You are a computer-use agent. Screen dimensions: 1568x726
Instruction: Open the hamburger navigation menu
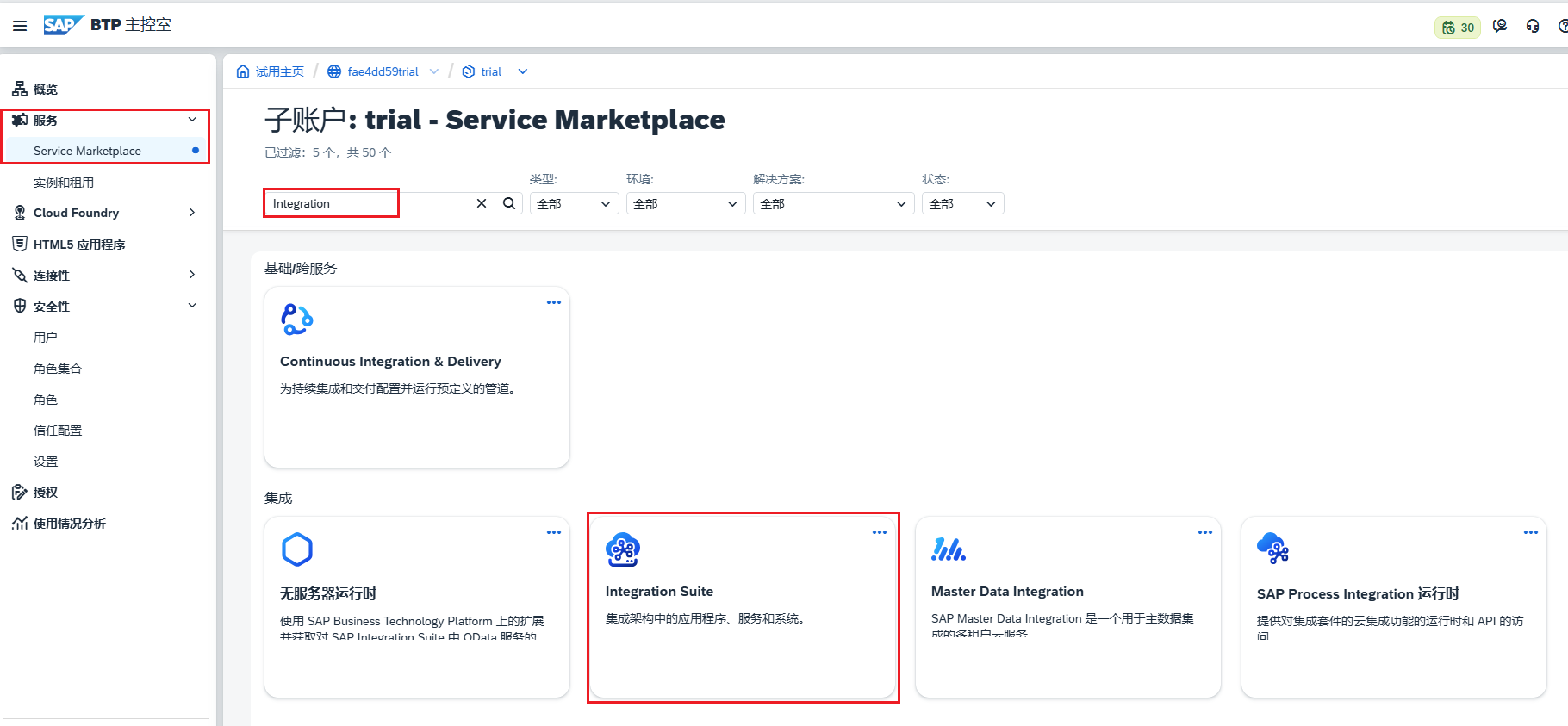pyautogui.click(x=20, y=26)
